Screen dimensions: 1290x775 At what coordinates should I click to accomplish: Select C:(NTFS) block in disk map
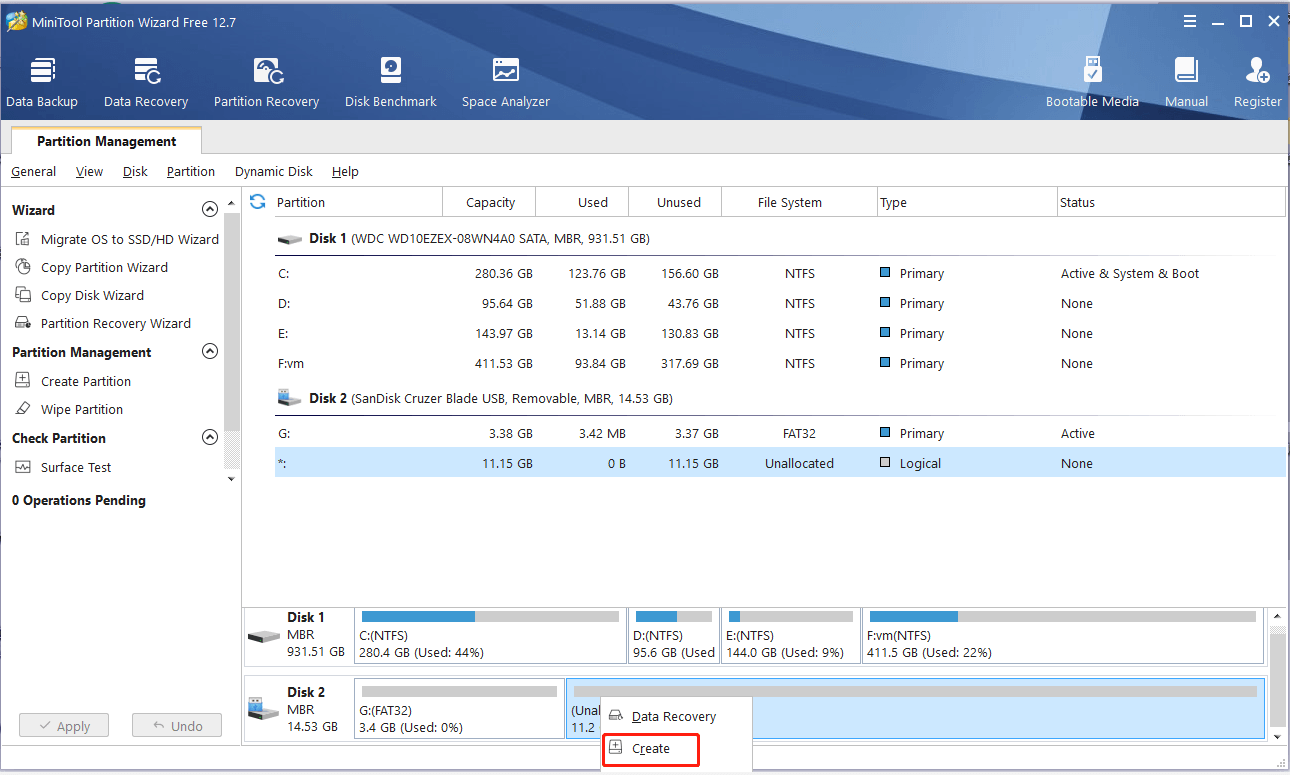tap(490, 635)
